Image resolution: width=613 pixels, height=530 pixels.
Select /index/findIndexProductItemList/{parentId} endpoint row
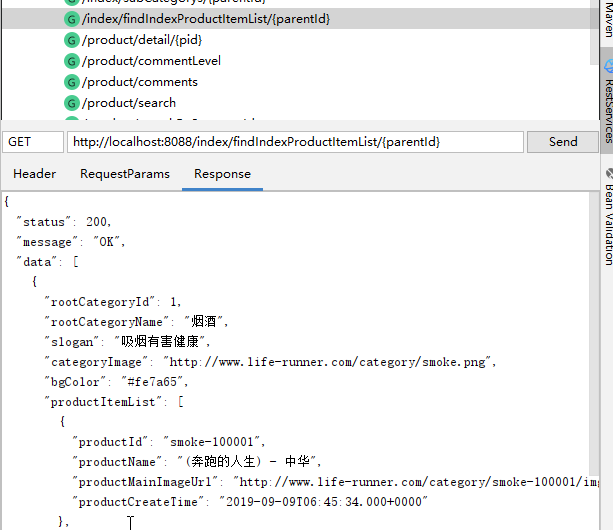point(300,19)
